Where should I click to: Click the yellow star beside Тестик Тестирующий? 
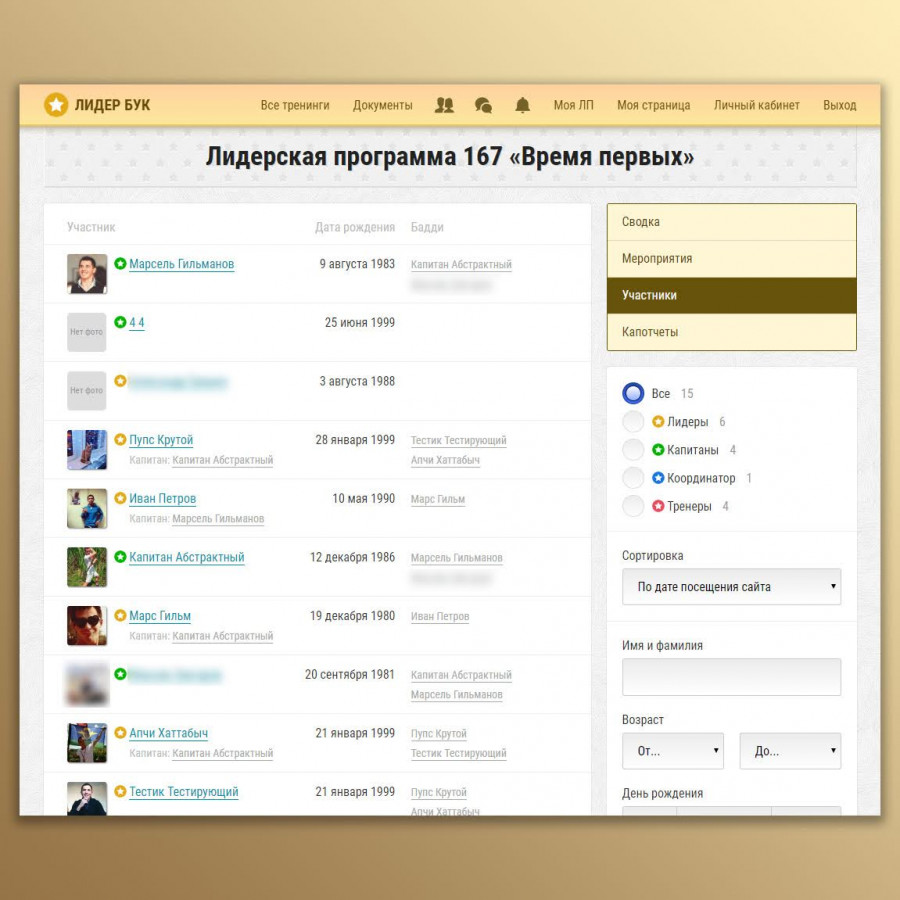tap(120, 792)
